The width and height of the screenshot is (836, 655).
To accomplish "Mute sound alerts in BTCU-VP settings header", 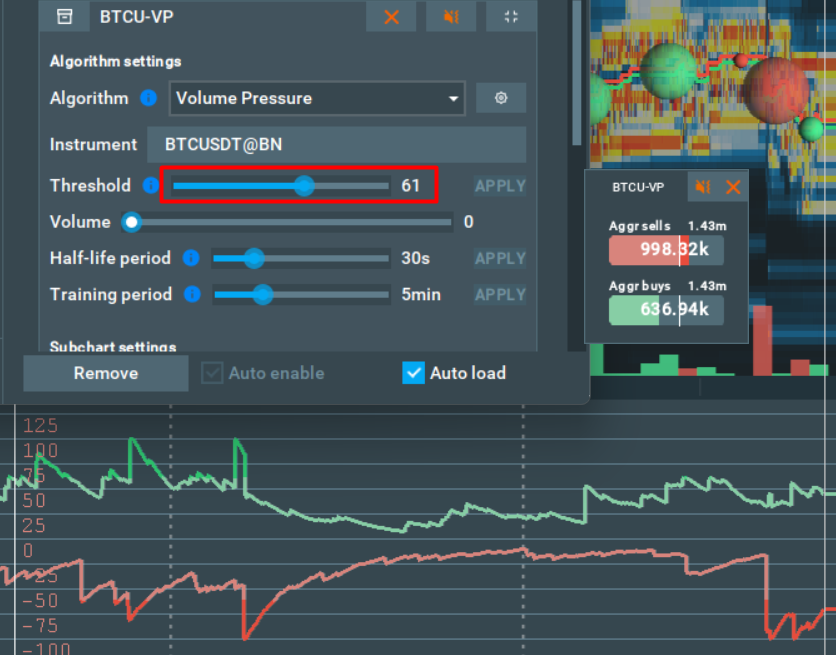I will tap(451, 16).
